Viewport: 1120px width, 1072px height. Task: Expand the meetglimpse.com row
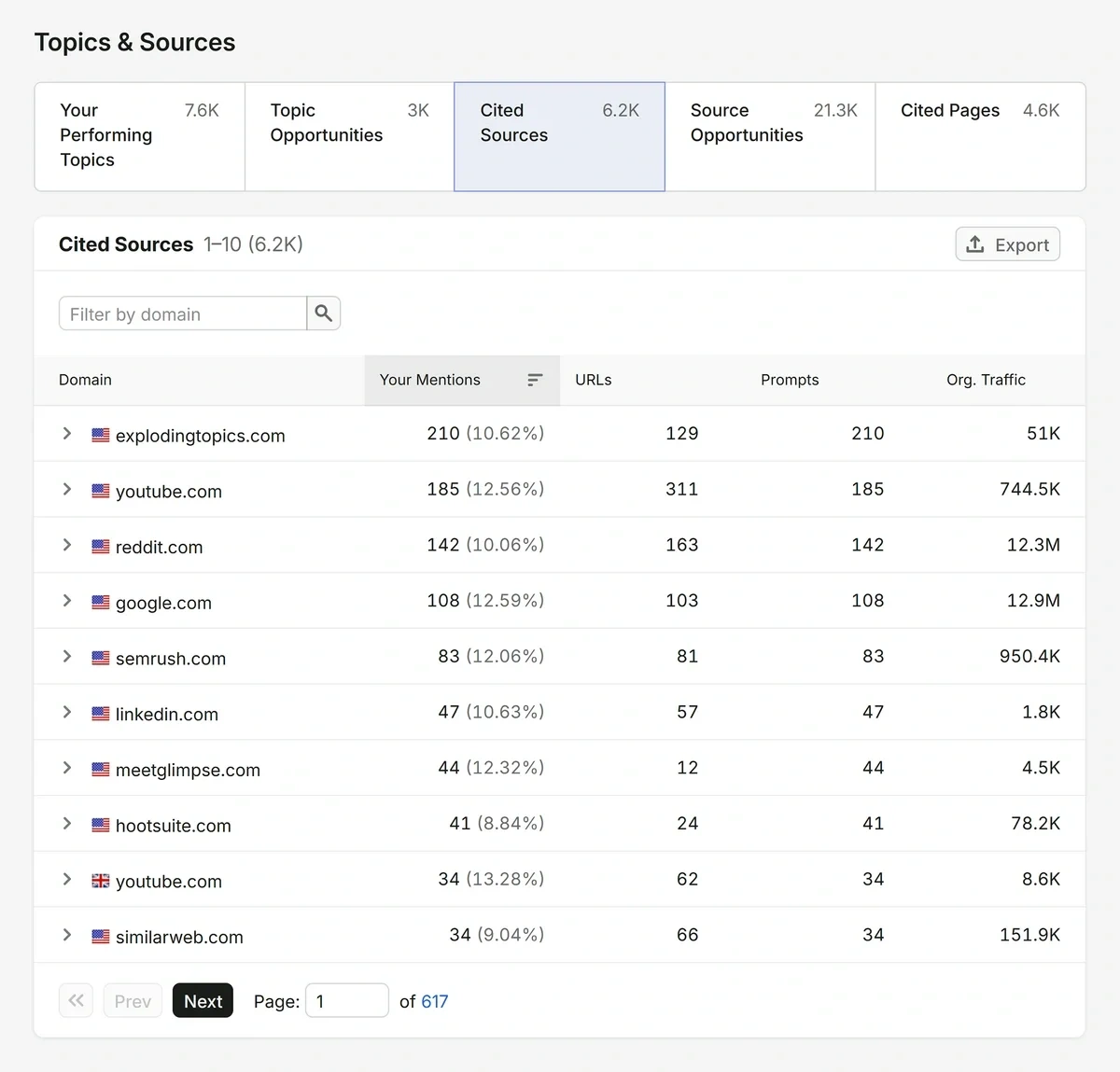(x=67, y=768)
